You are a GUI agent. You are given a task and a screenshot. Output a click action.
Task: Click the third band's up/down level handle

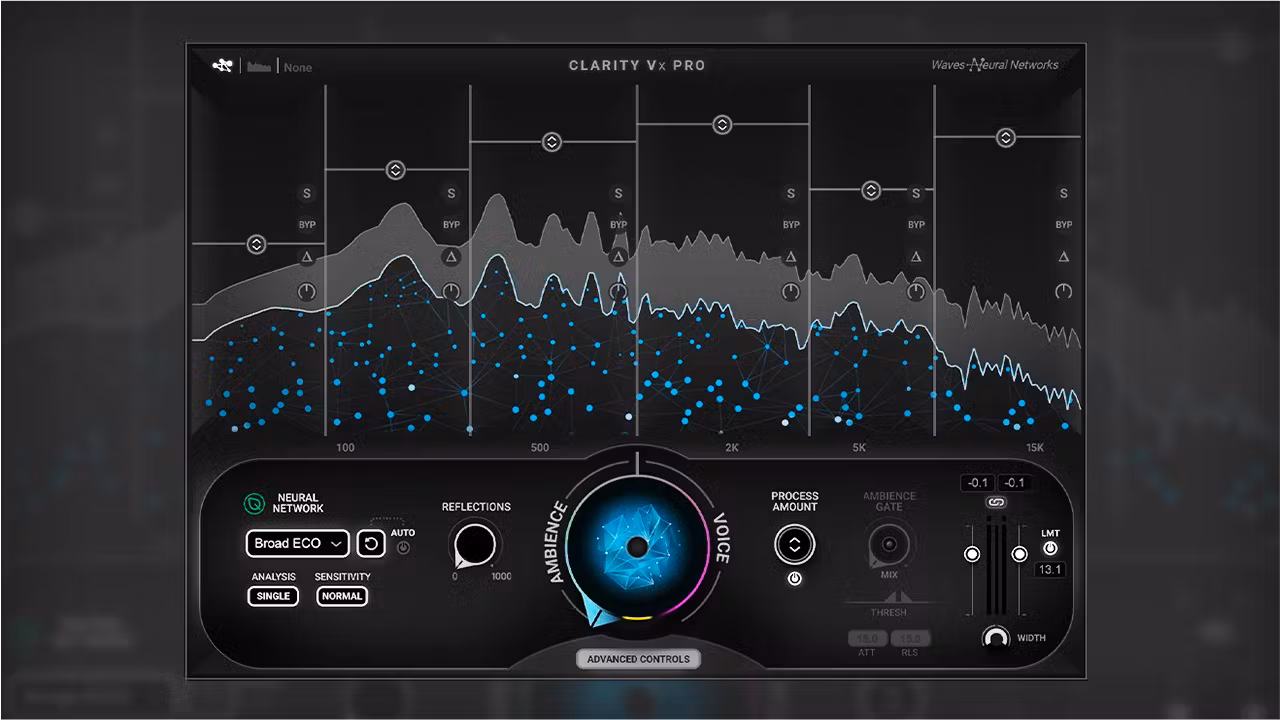click(552, 142)
